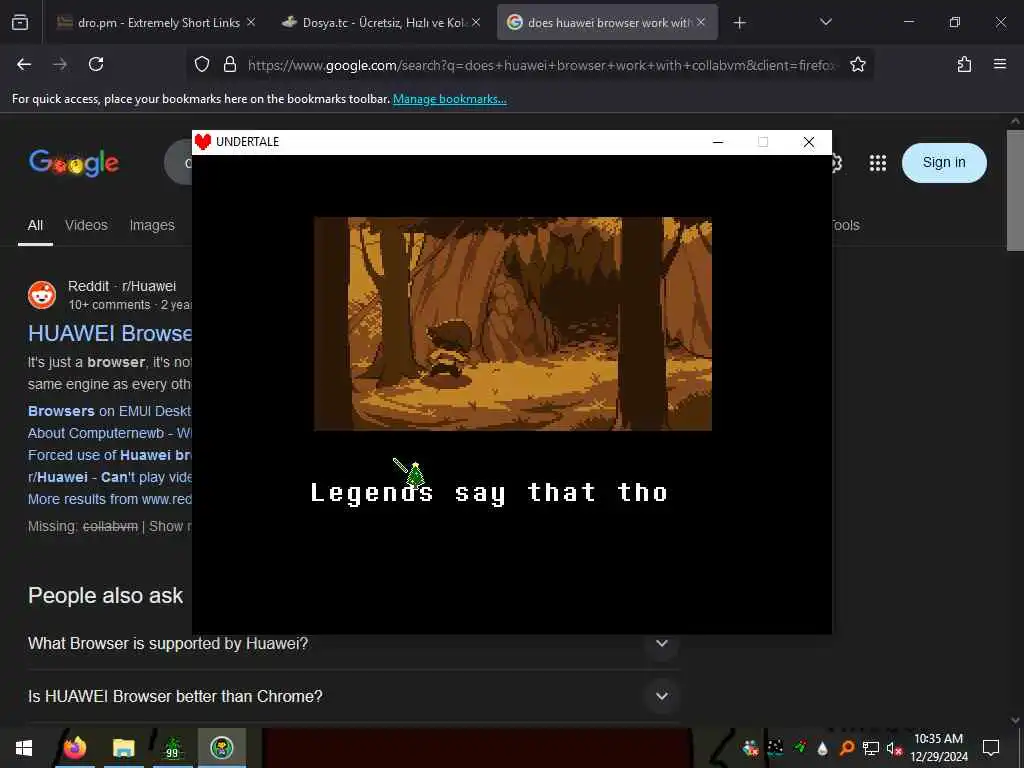Open Firefox hamburger application menu
This screenshot has height=768, width=1024.
(x=1000, y=64)
